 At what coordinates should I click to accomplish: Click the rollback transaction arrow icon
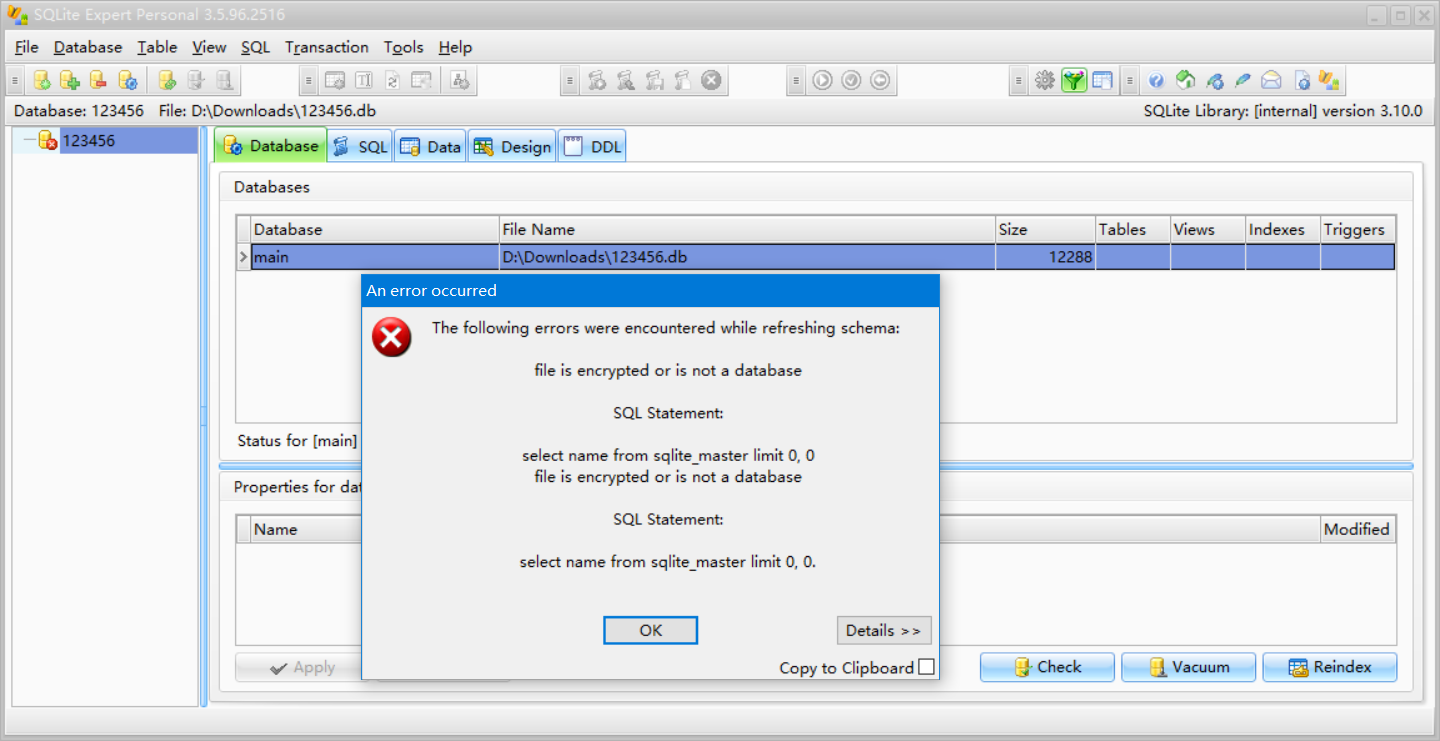(x=880, y=80)
